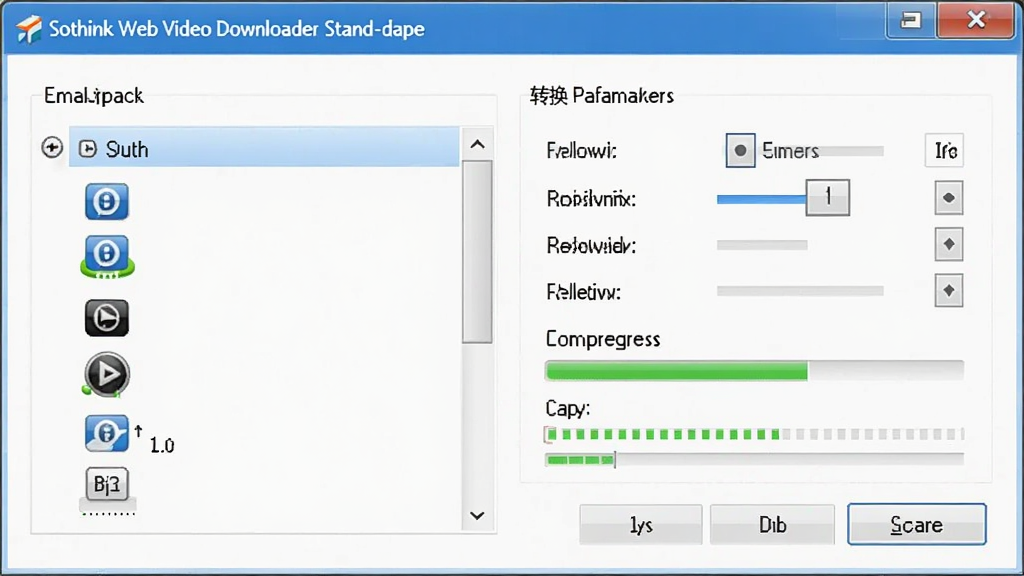1024x576 pixels.
Task: Click the small play icon beside Suth
Action: pos(88,150)
